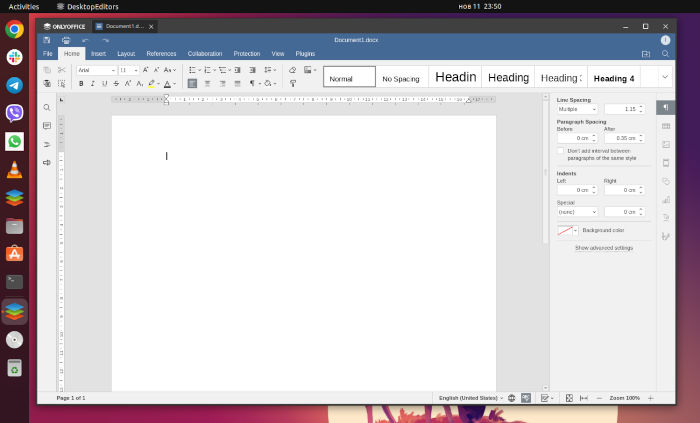Click the Set document language globe icon
The image size is (700, 423).
512,398
